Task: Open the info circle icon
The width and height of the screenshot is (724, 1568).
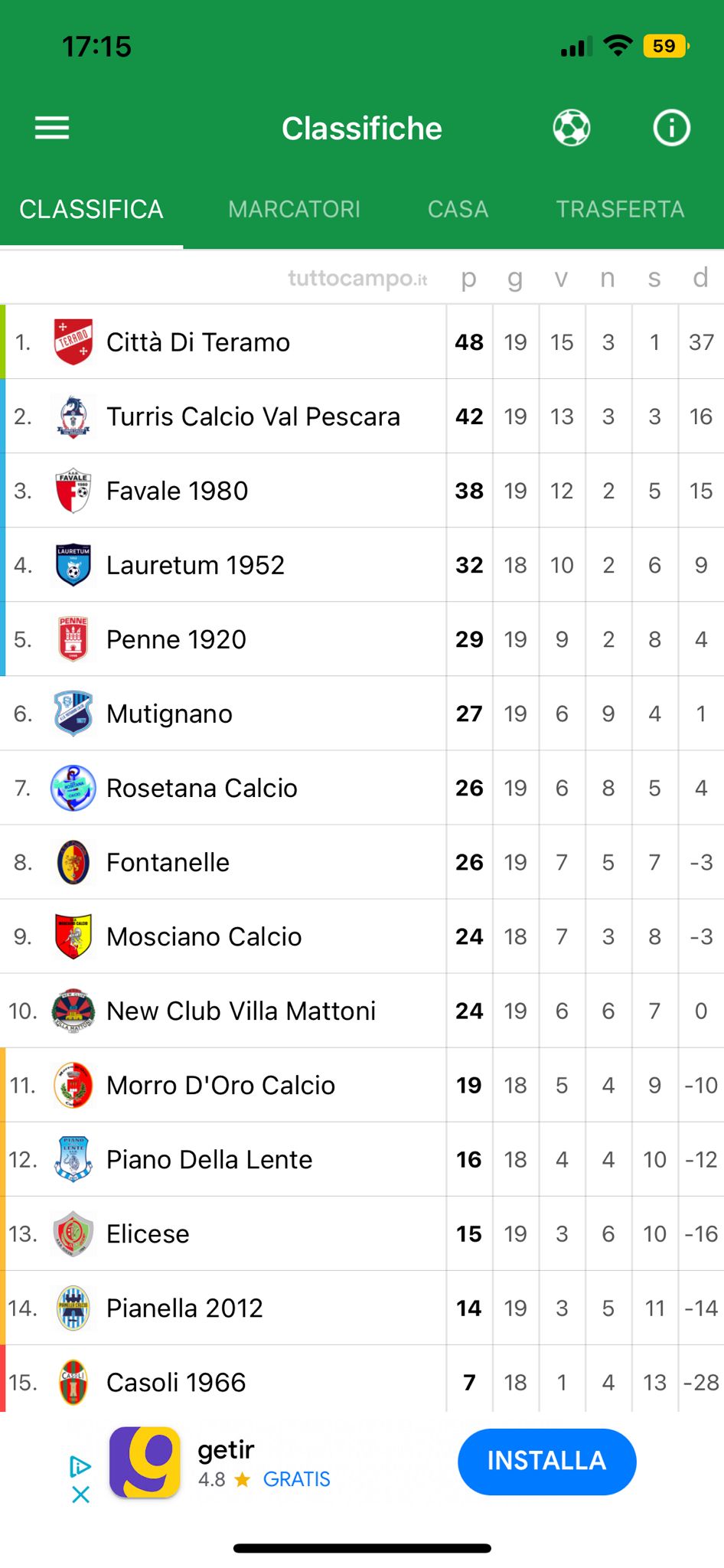Action: tap(671, 128)
